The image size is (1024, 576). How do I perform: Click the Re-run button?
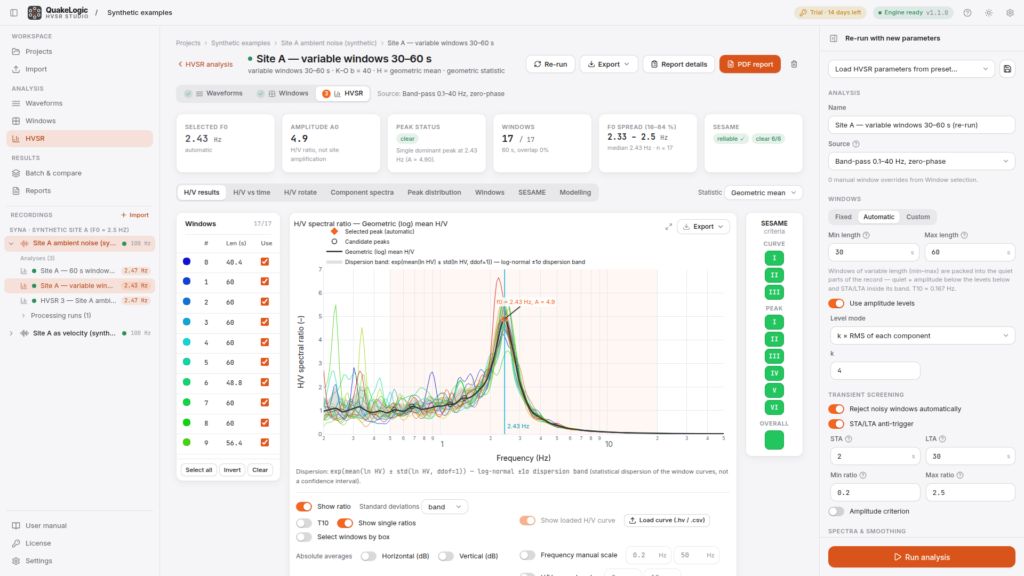[551, 64]
